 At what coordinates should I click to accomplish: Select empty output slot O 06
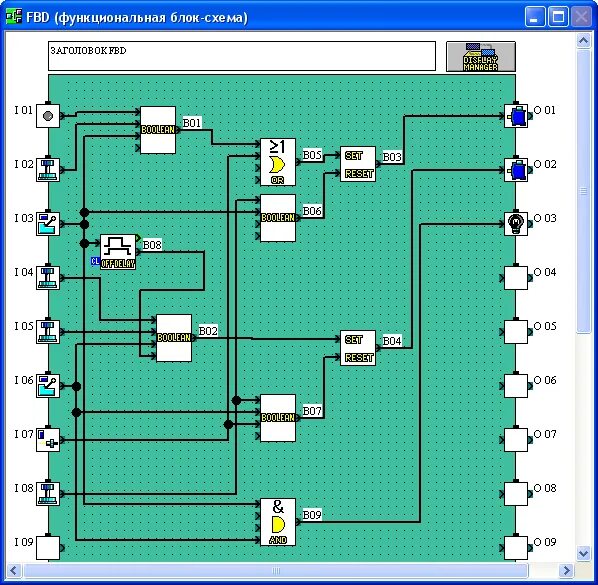(x=516, y=386)
